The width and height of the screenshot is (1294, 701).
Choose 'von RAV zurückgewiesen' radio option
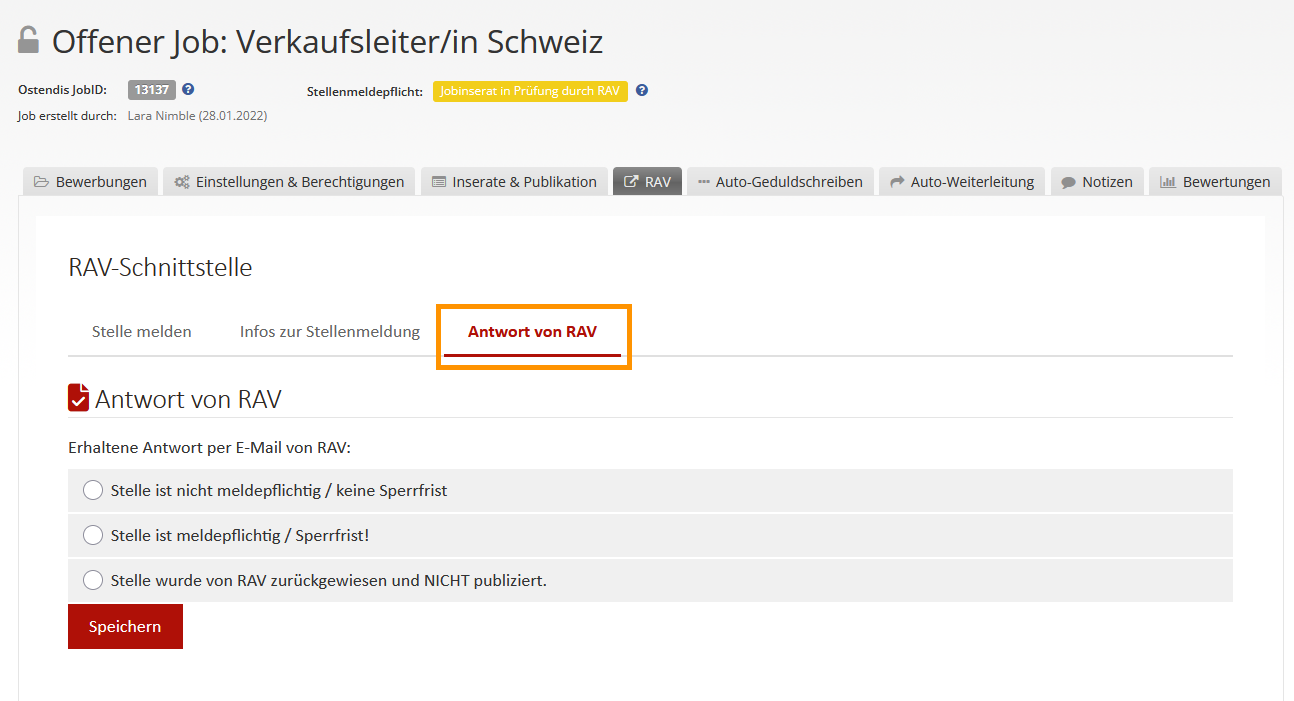[93, 580]
